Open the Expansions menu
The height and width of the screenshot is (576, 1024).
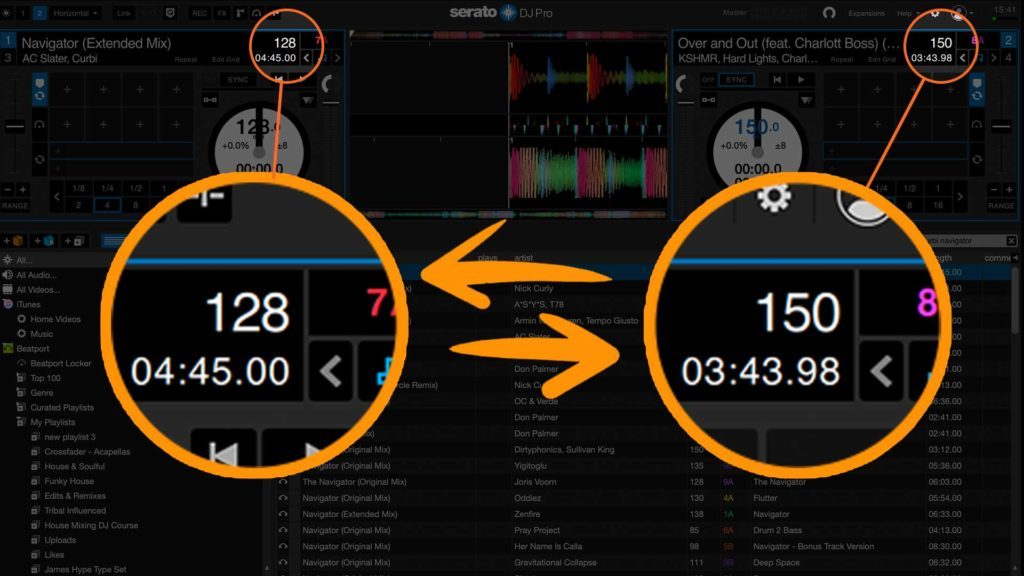tap(866, 13)
